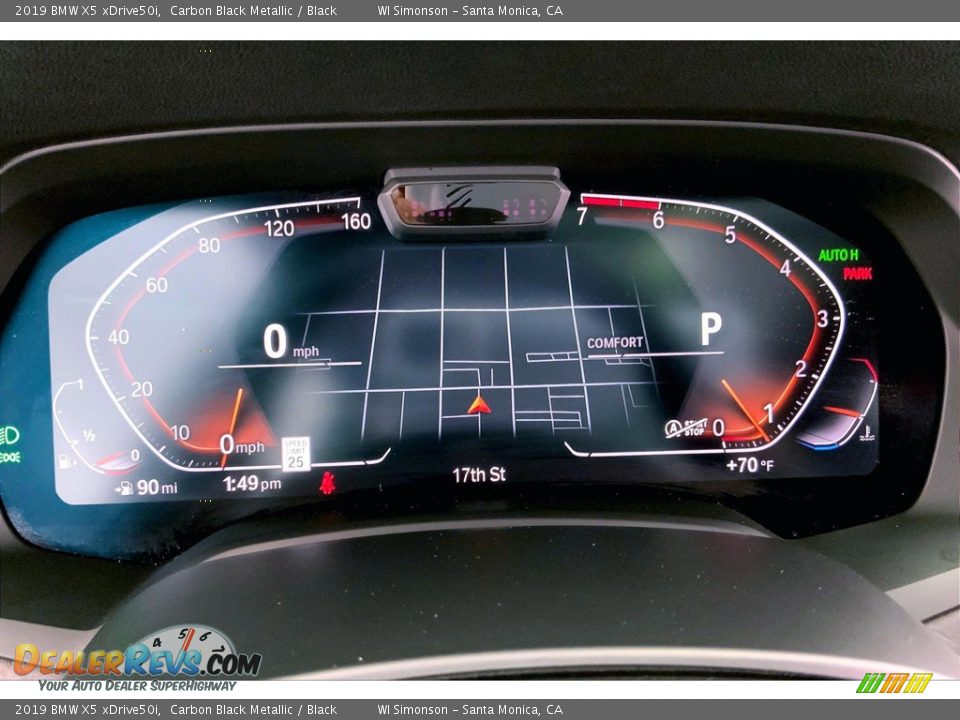The height and width of the screenshot is (720, 960).
Task: Click the 2 mark on the tachometer
Action: (800, 369)
